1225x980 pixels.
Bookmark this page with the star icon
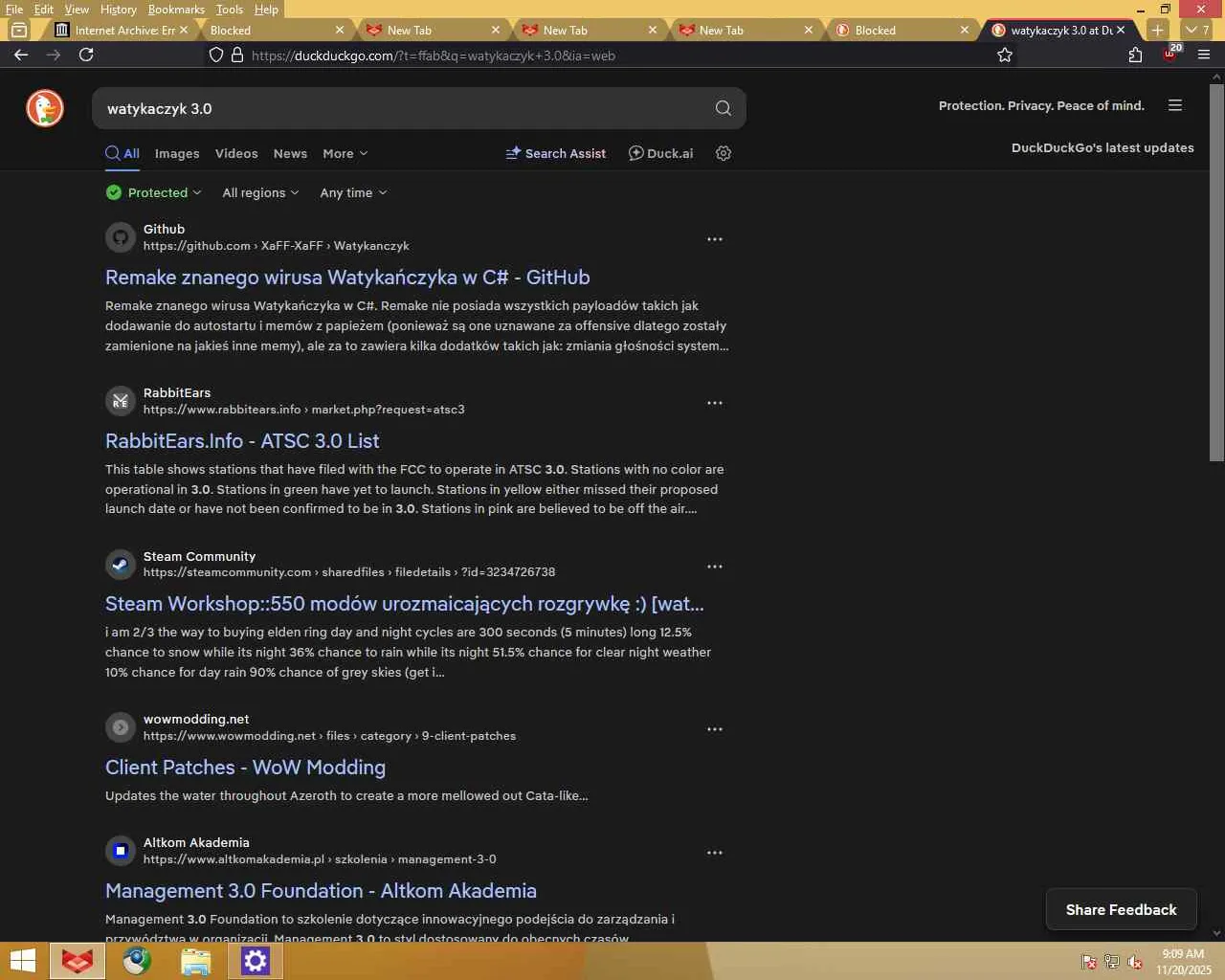[1005, 55]
